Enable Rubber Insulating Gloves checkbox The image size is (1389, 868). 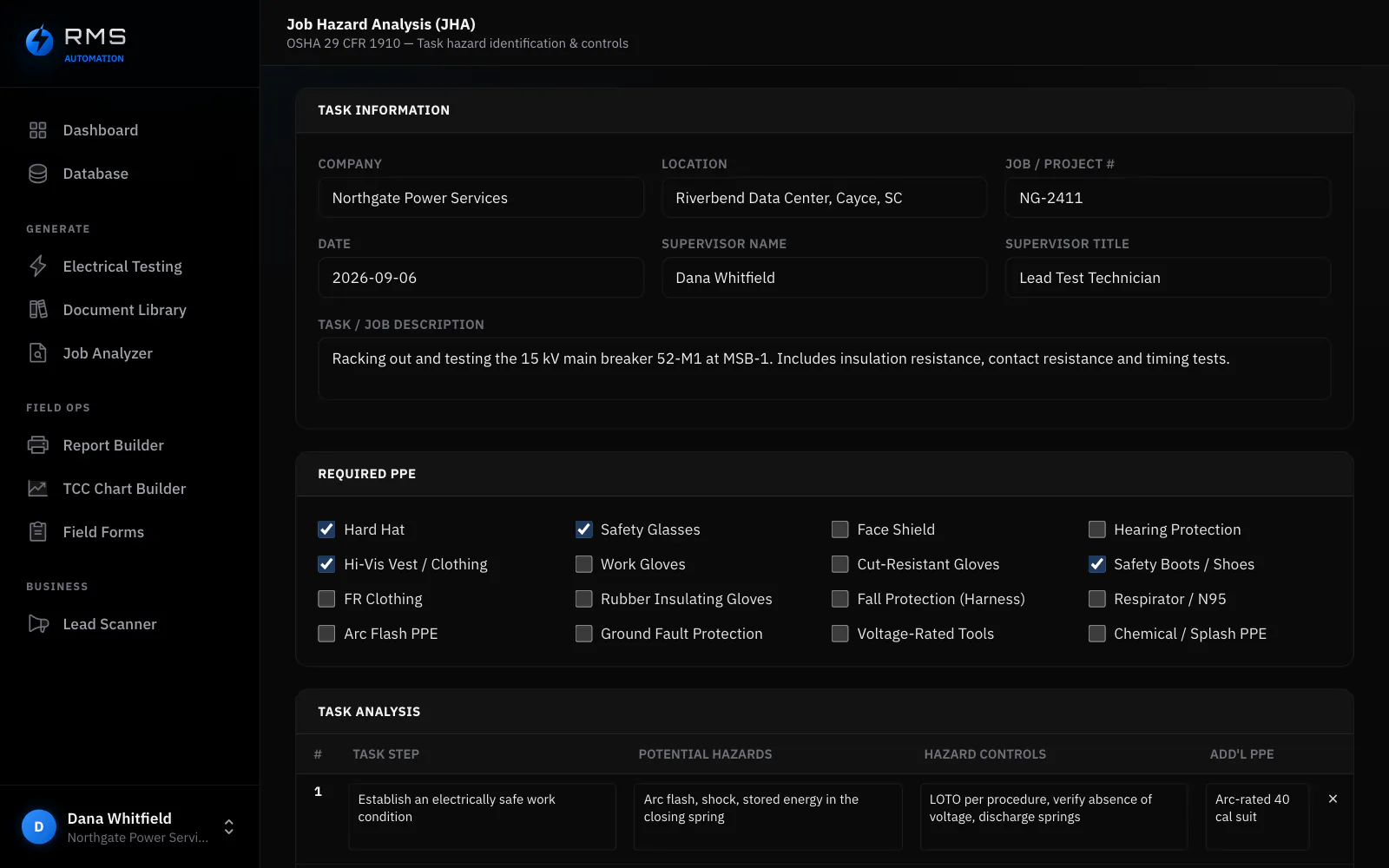click(x=583, y=599)
